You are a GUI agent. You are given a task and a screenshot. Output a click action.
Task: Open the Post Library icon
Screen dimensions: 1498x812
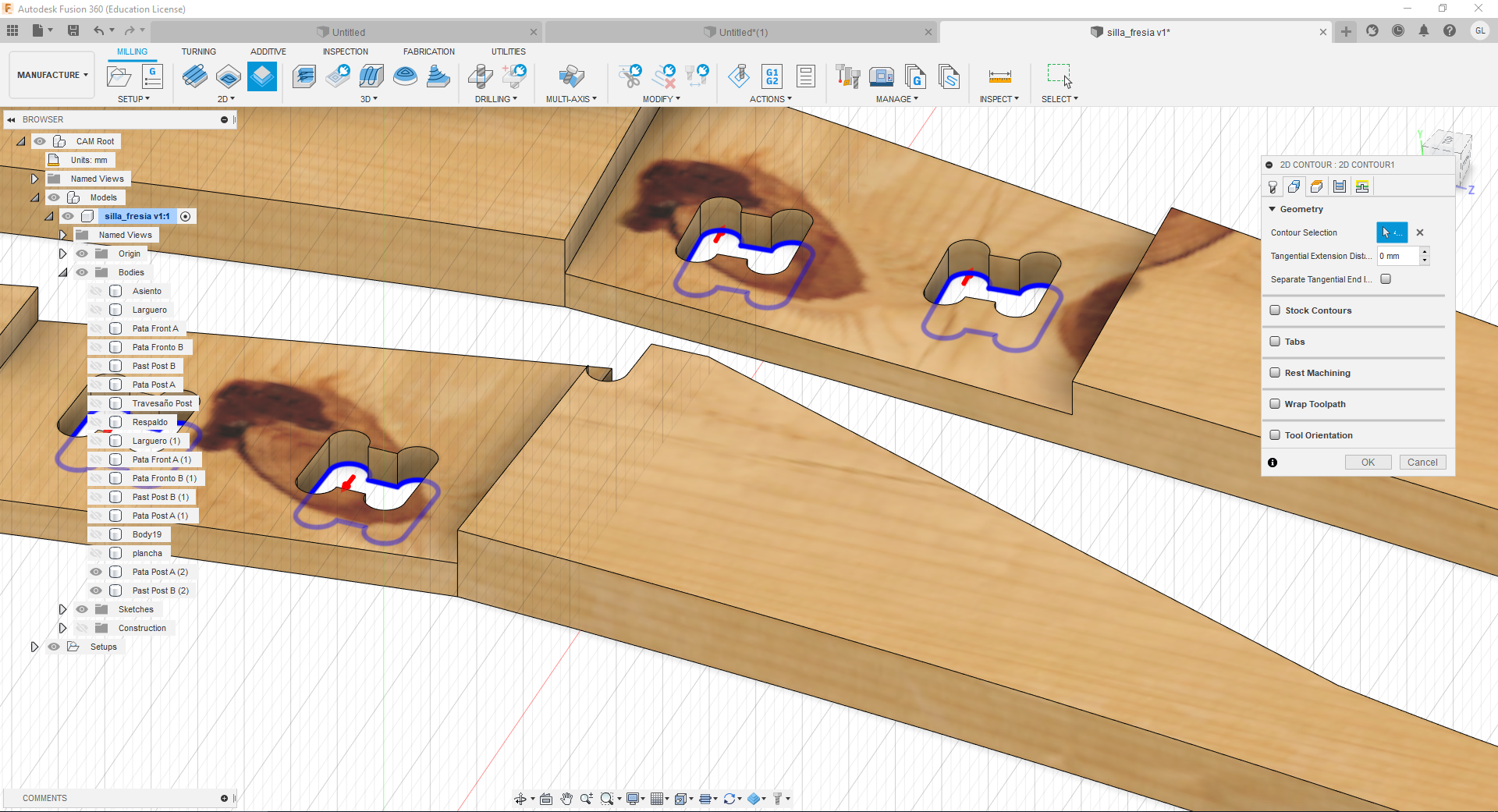(915, 76)
